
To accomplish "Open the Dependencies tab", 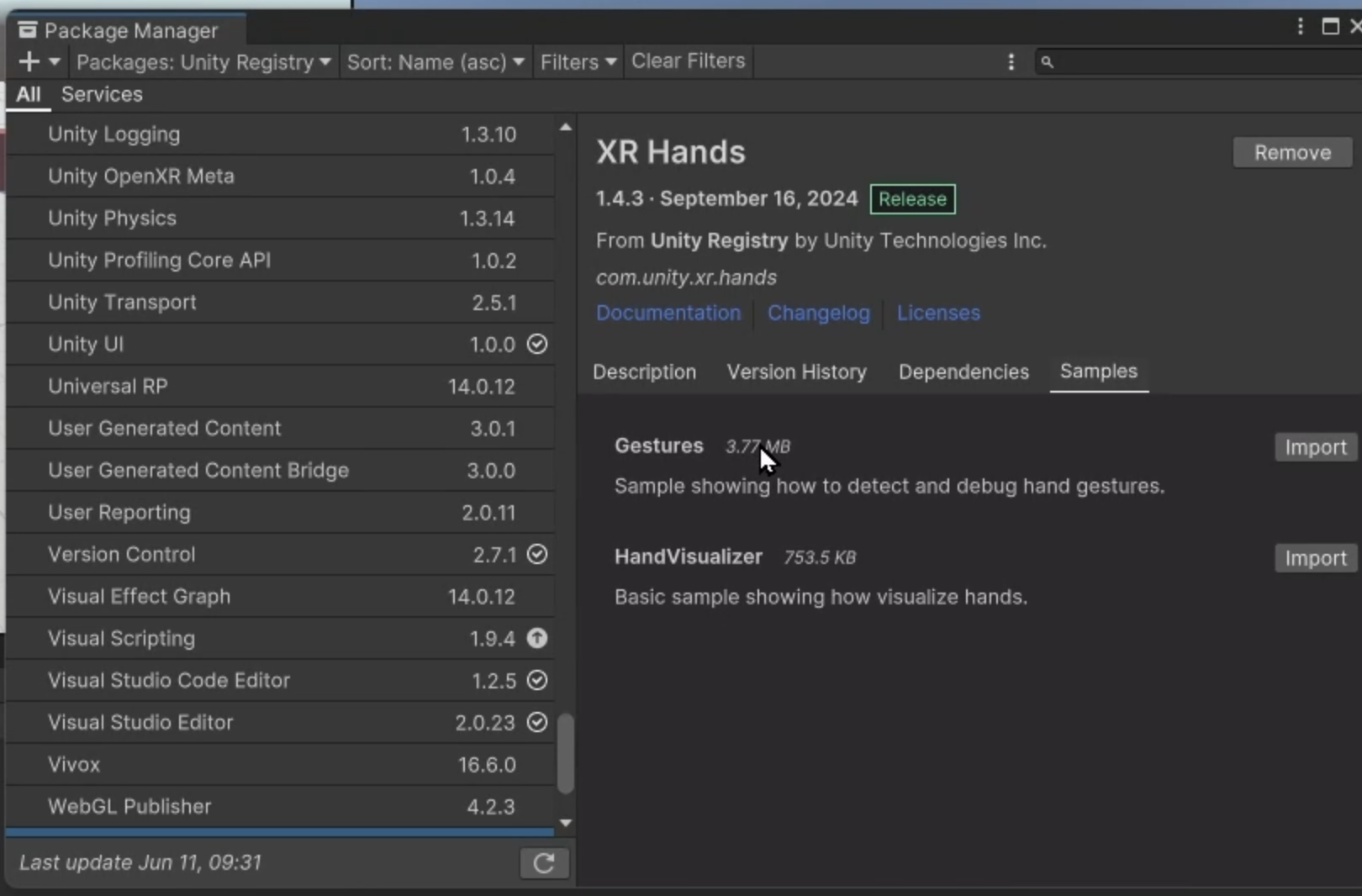I will pyautogui.click(x=963, y=372).
